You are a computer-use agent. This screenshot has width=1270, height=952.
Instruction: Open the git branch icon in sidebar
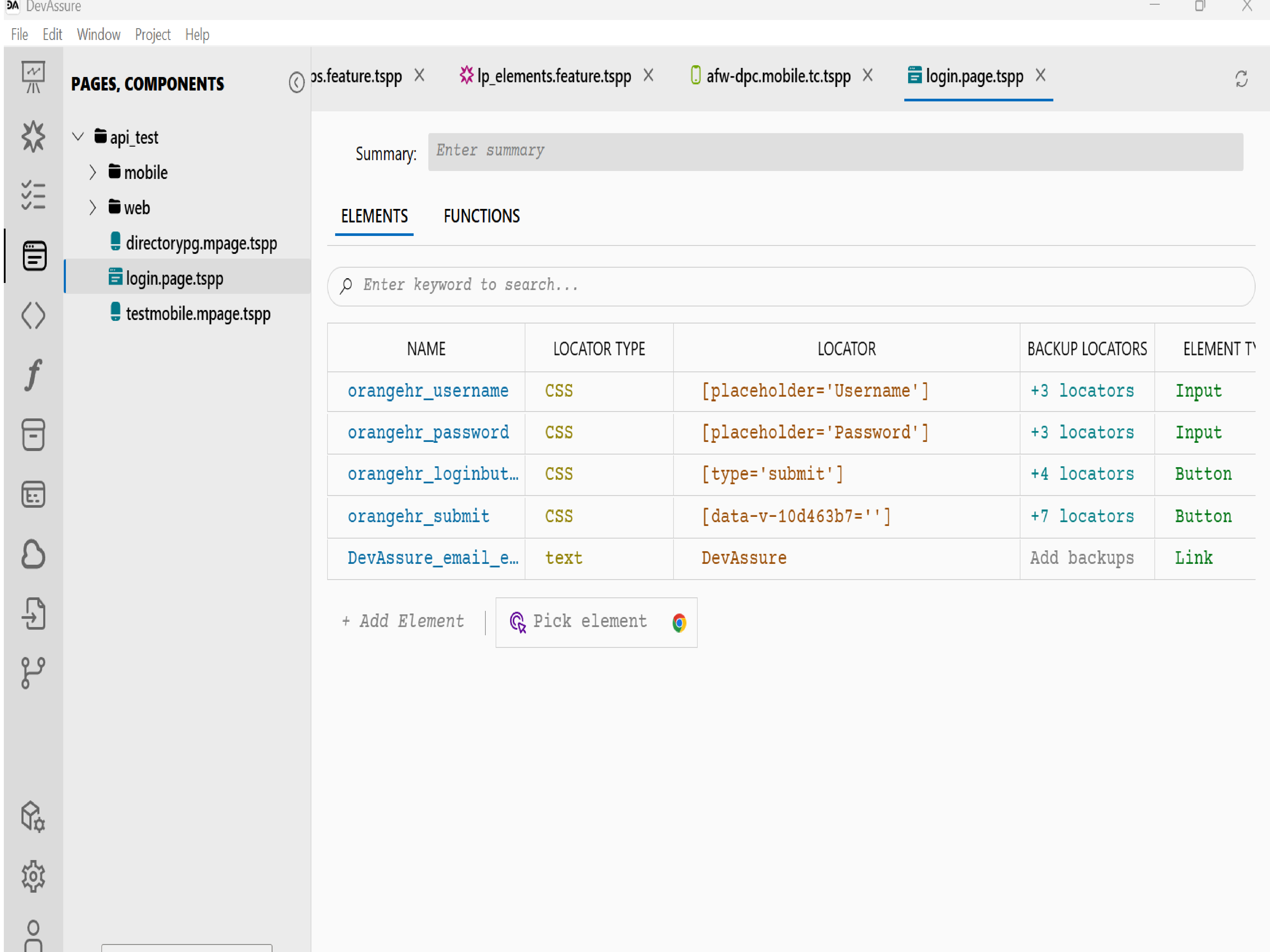pyautogui.click(x=33, y=673)
